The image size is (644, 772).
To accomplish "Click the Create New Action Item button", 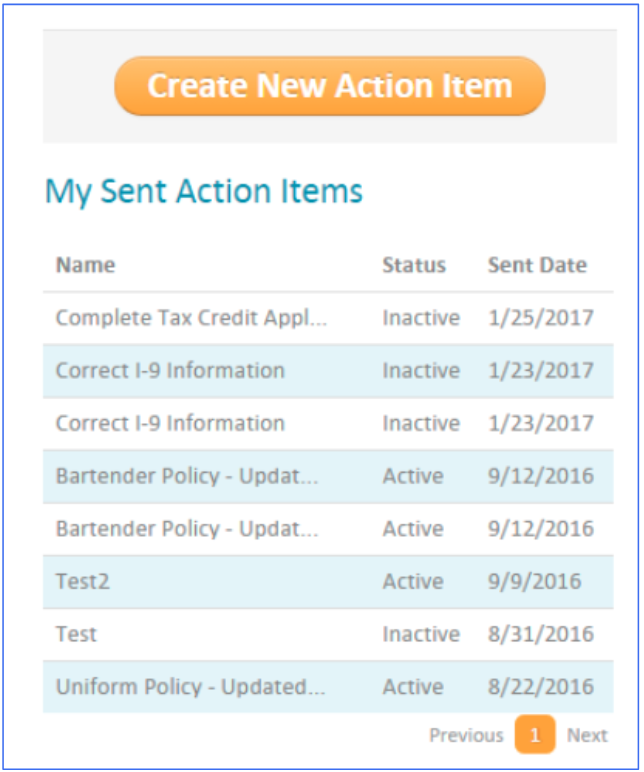I will click(x=330, y=86).
